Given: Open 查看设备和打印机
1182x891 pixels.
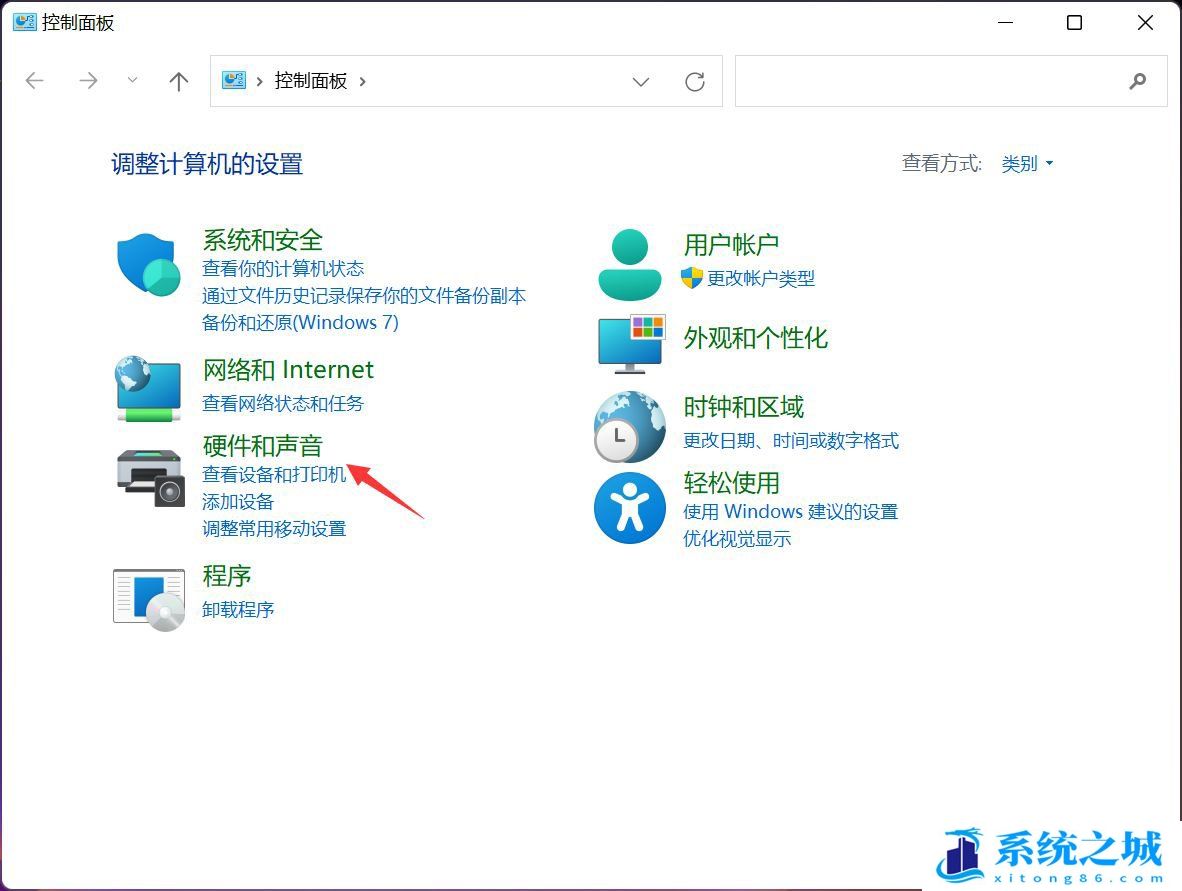Looking at the screenshot, I should [x=275, y=474].
